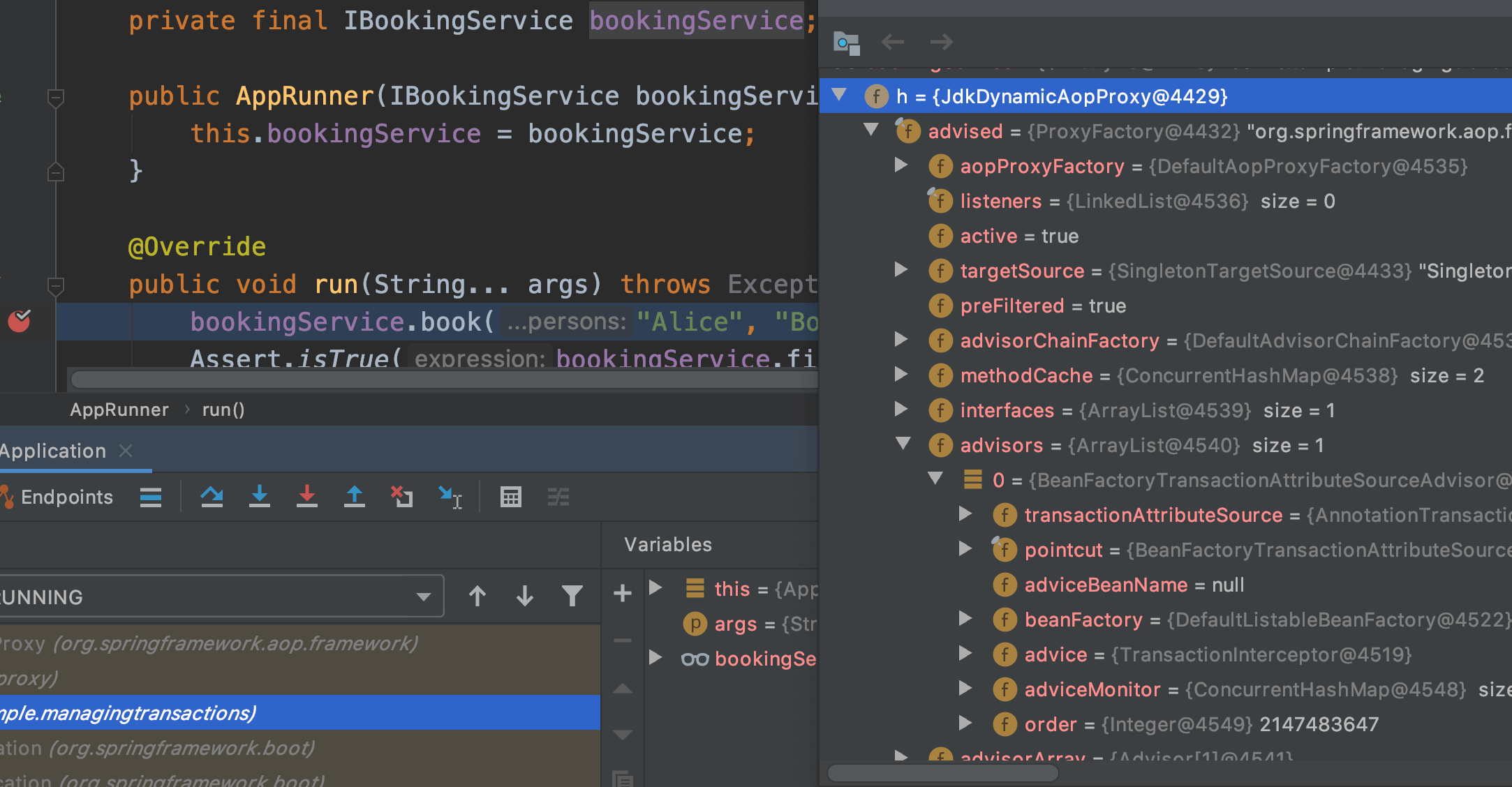Open Evaluate Expression calculator icon
This screenshot has width=1512, height=787.
tap(510, 497)
